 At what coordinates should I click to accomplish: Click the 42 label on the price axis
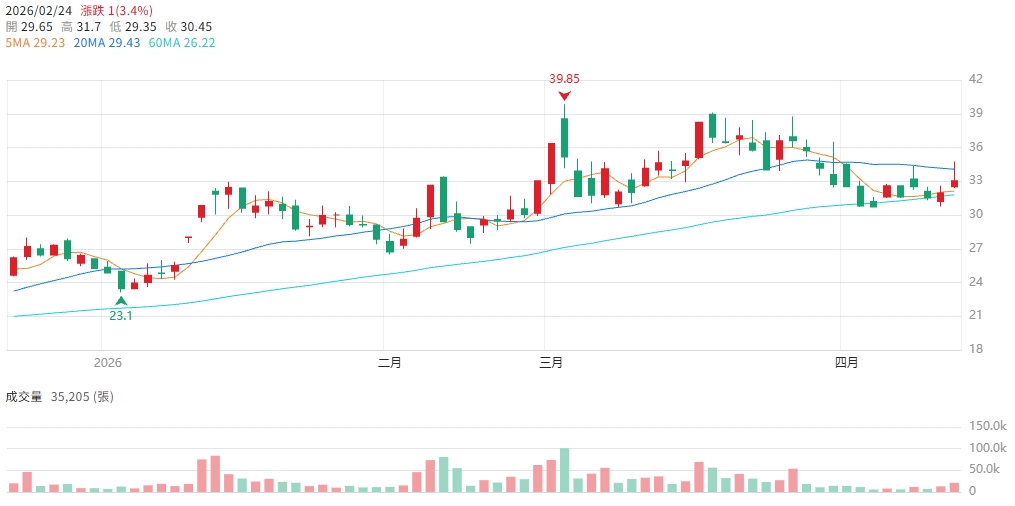[977, 79]
